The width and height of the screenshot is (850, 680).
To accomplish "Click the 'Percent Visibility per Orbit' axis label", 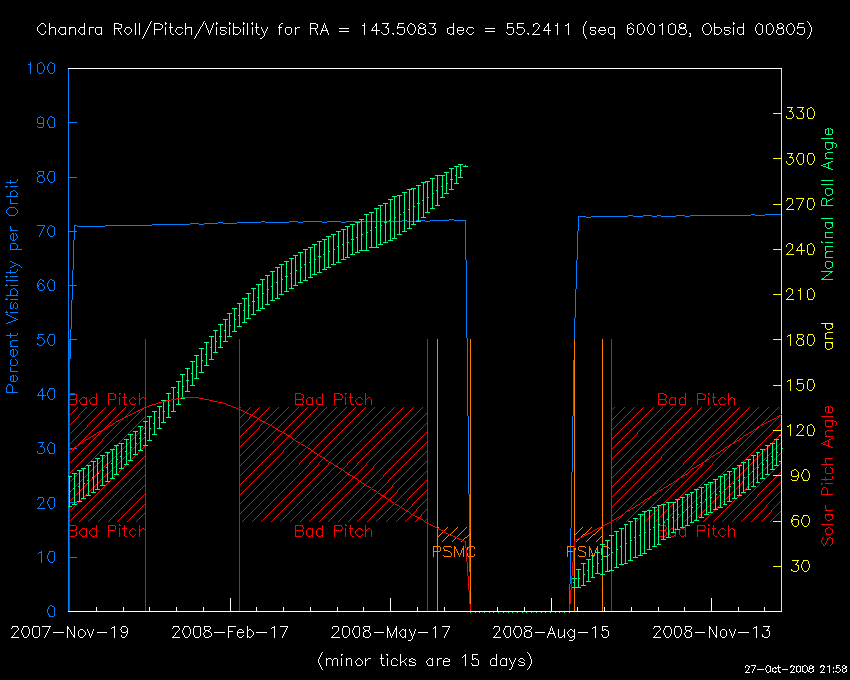I will (x=13, y=285).
